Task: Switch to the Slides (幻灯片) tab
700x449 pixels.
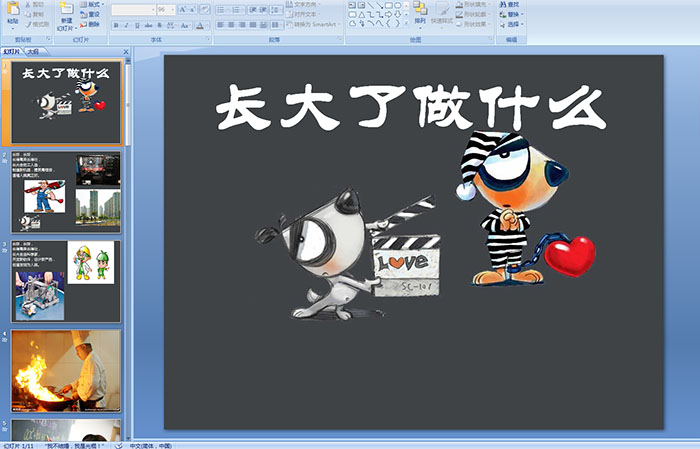Action: [x=12, y=50]
